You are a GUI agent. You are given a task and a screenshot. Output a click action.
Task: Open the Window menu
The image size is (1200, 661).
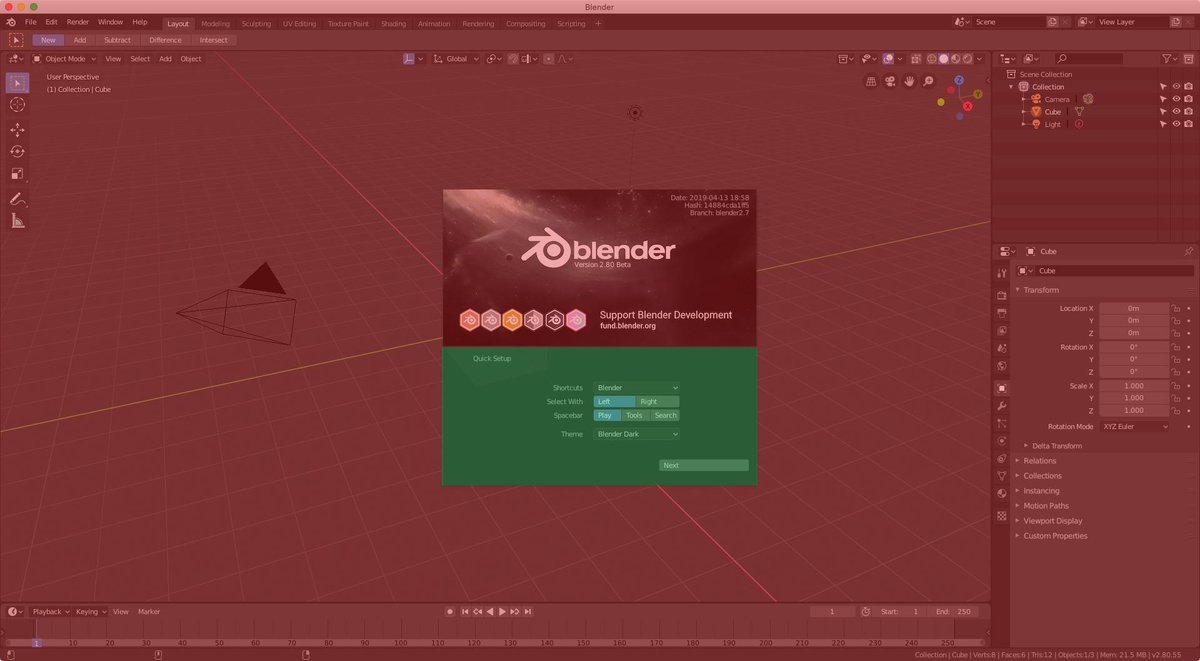pos(110,22)
